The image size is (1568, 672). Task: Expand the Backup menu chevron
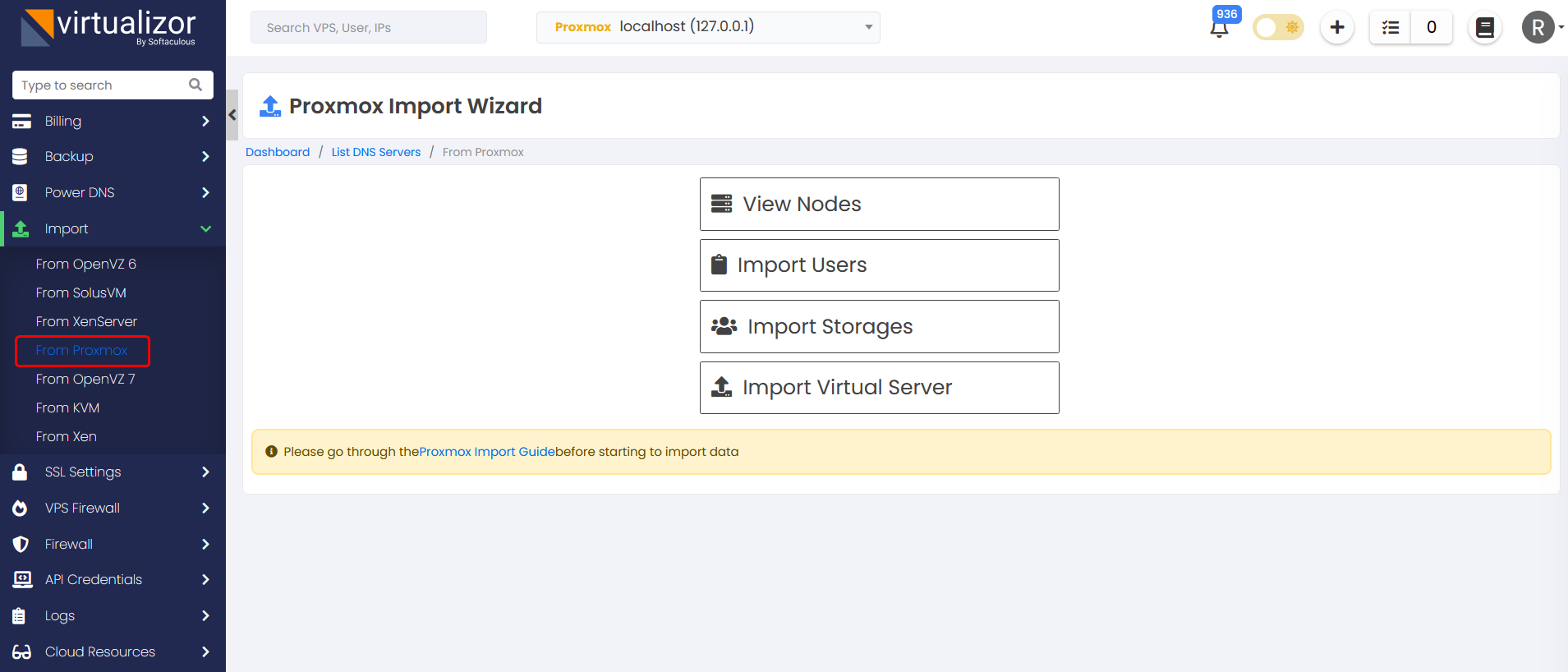click(x=205, y=156)
